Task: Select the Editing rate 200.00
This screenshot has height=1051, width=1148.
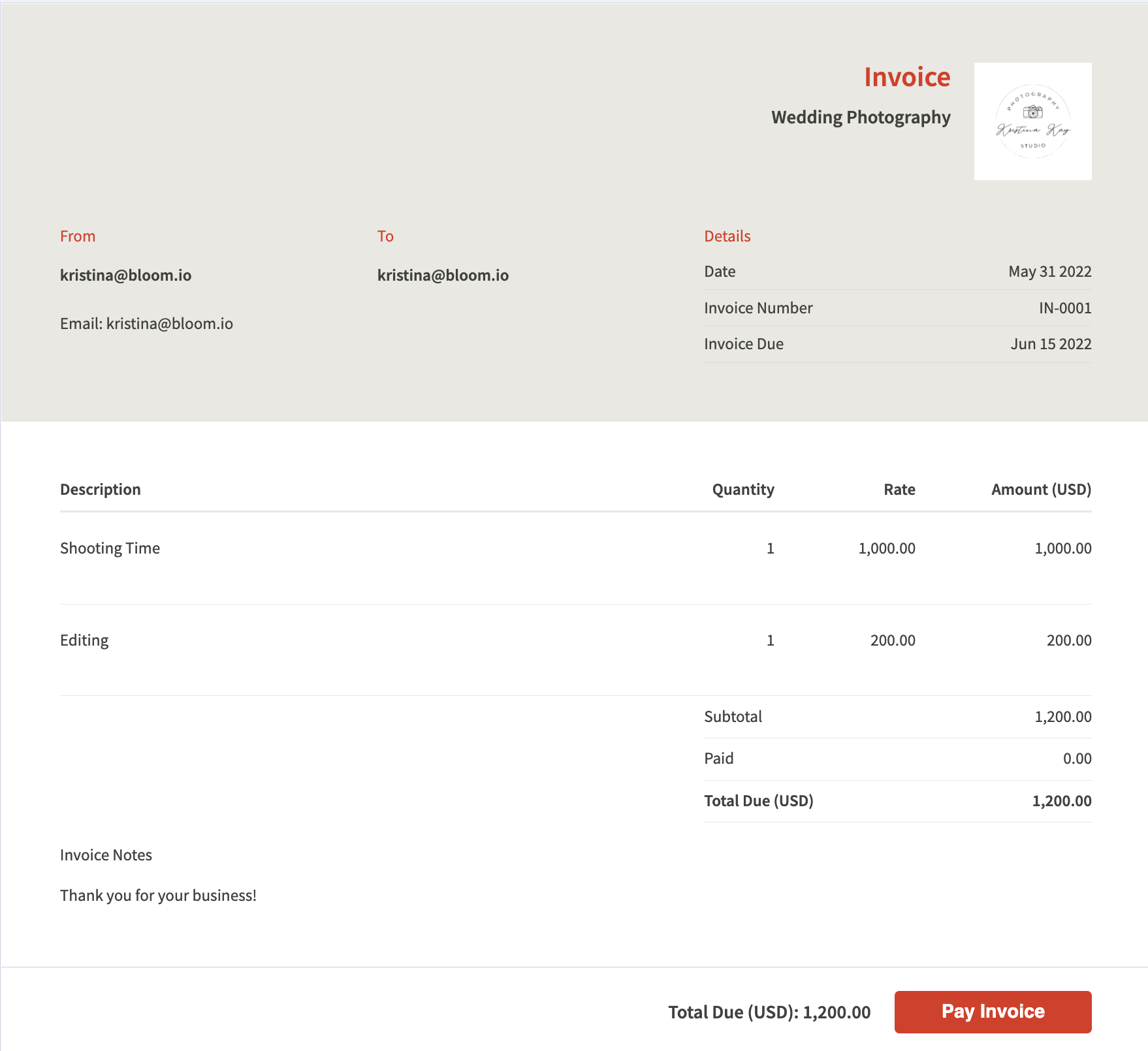Action: coord(893,640)
